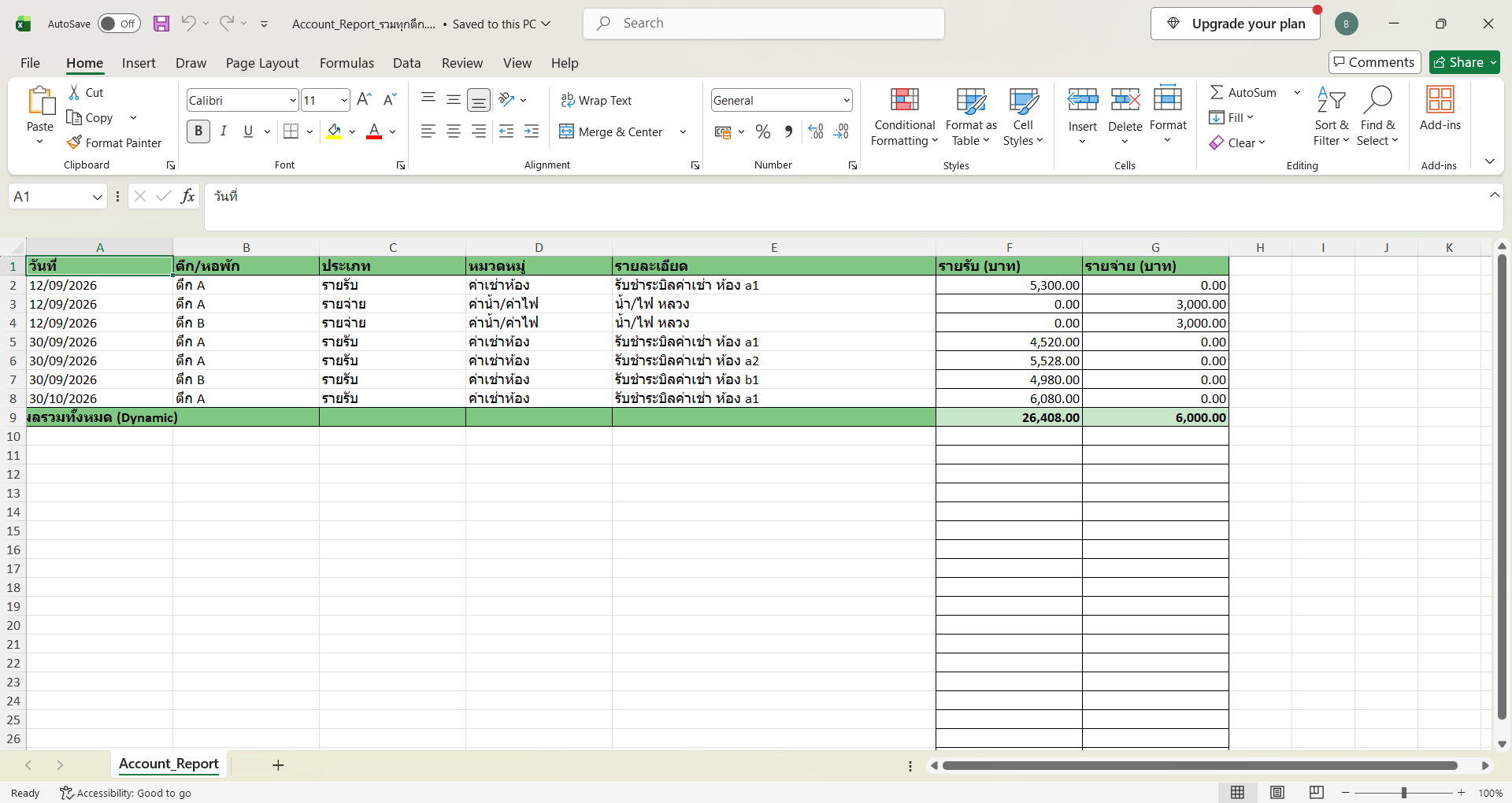Expand the formula bar chevron
1512x803 pixels.
click(1494, 195)
